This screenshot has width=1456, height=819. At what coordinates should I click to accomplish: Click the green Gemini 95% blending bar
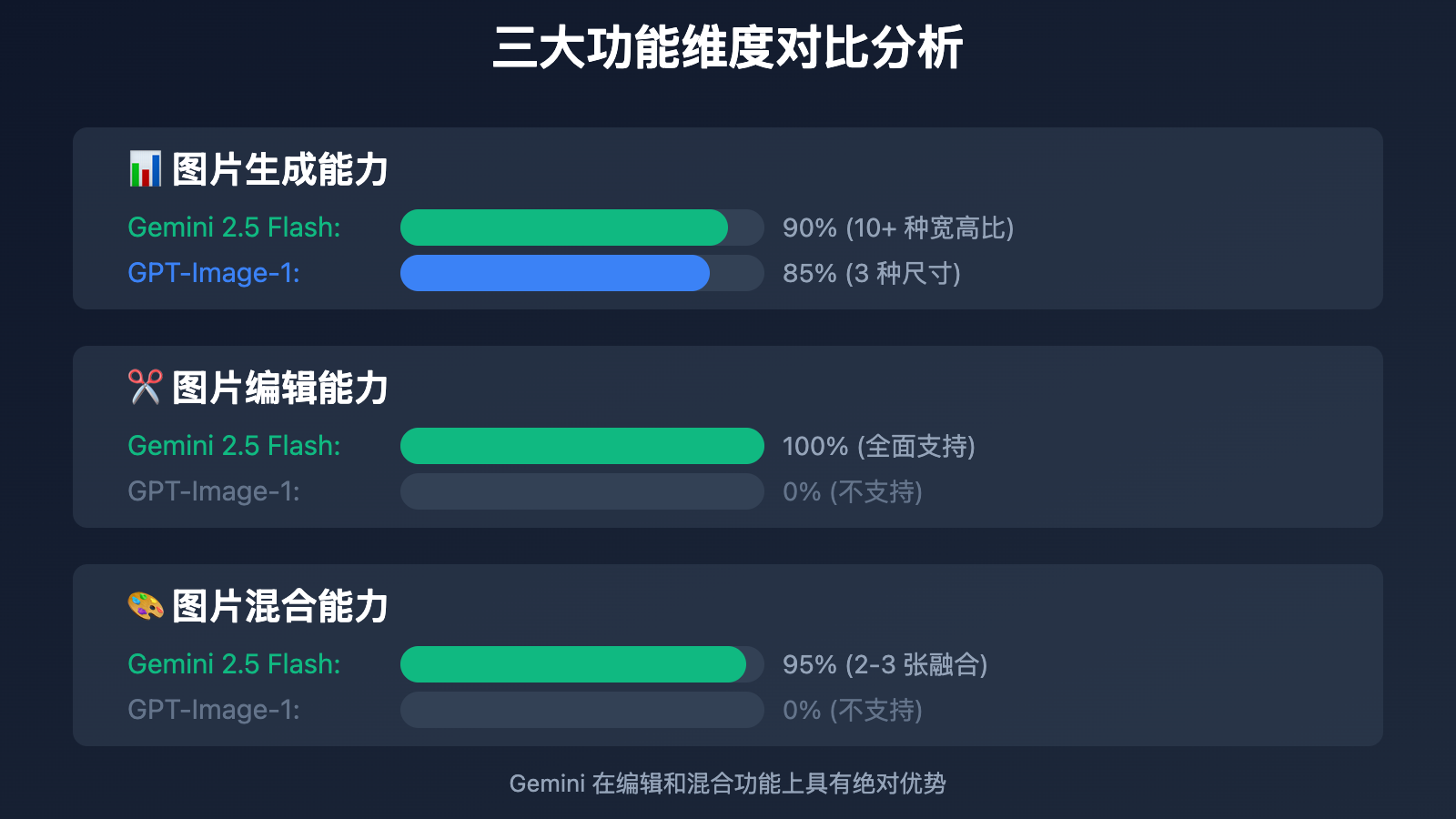pos(573,664)
